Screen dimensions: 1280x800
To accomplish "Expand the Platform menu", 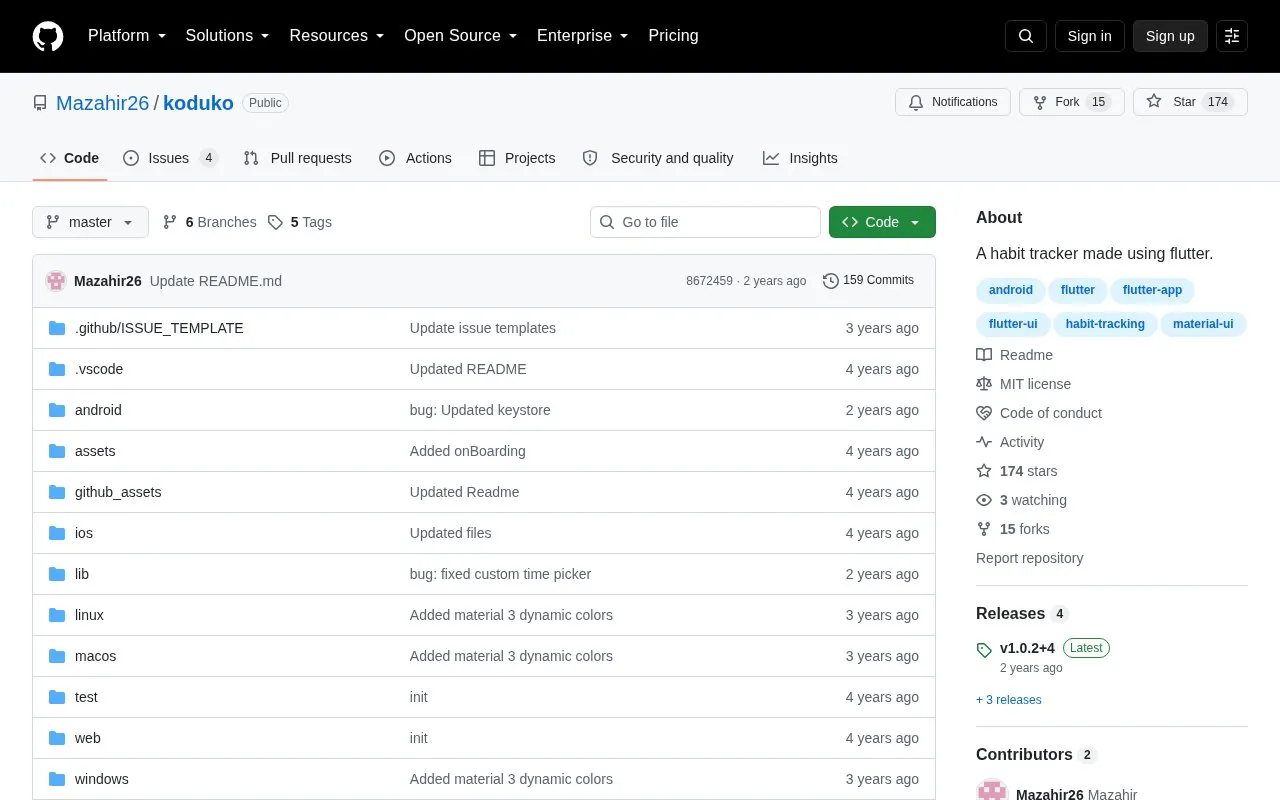I will [127, 36].
